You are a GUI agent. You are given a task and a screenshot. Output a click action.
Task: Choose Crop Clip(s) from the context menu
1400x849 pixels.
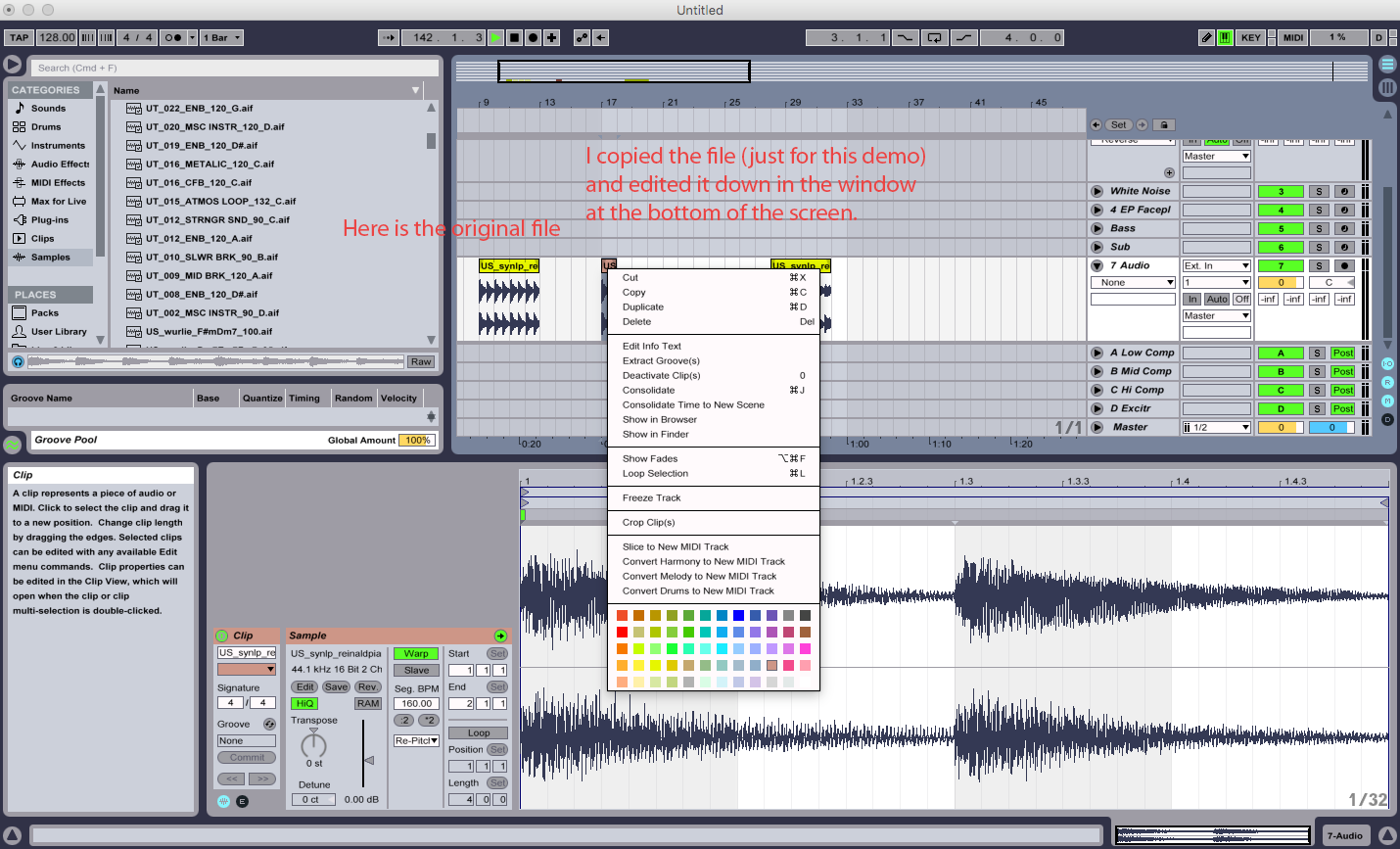pyautogui.click(x=713, y=522)
